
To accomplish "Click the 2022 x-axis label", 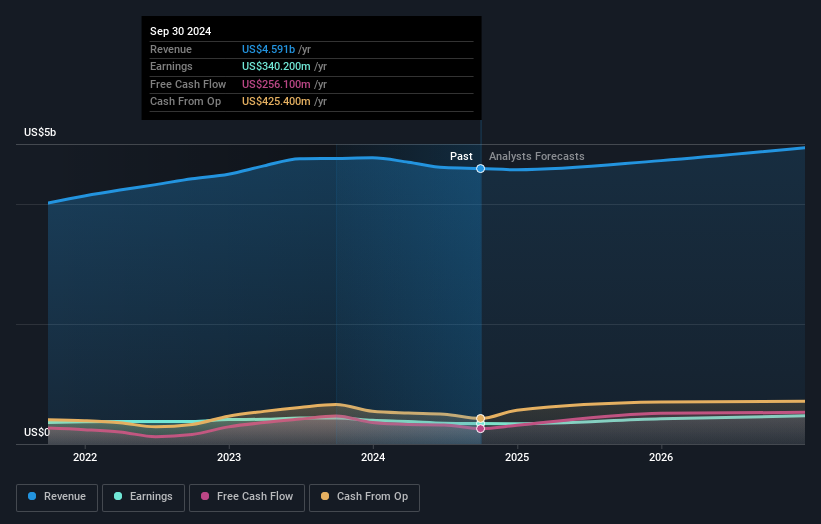I will point(85,457).
